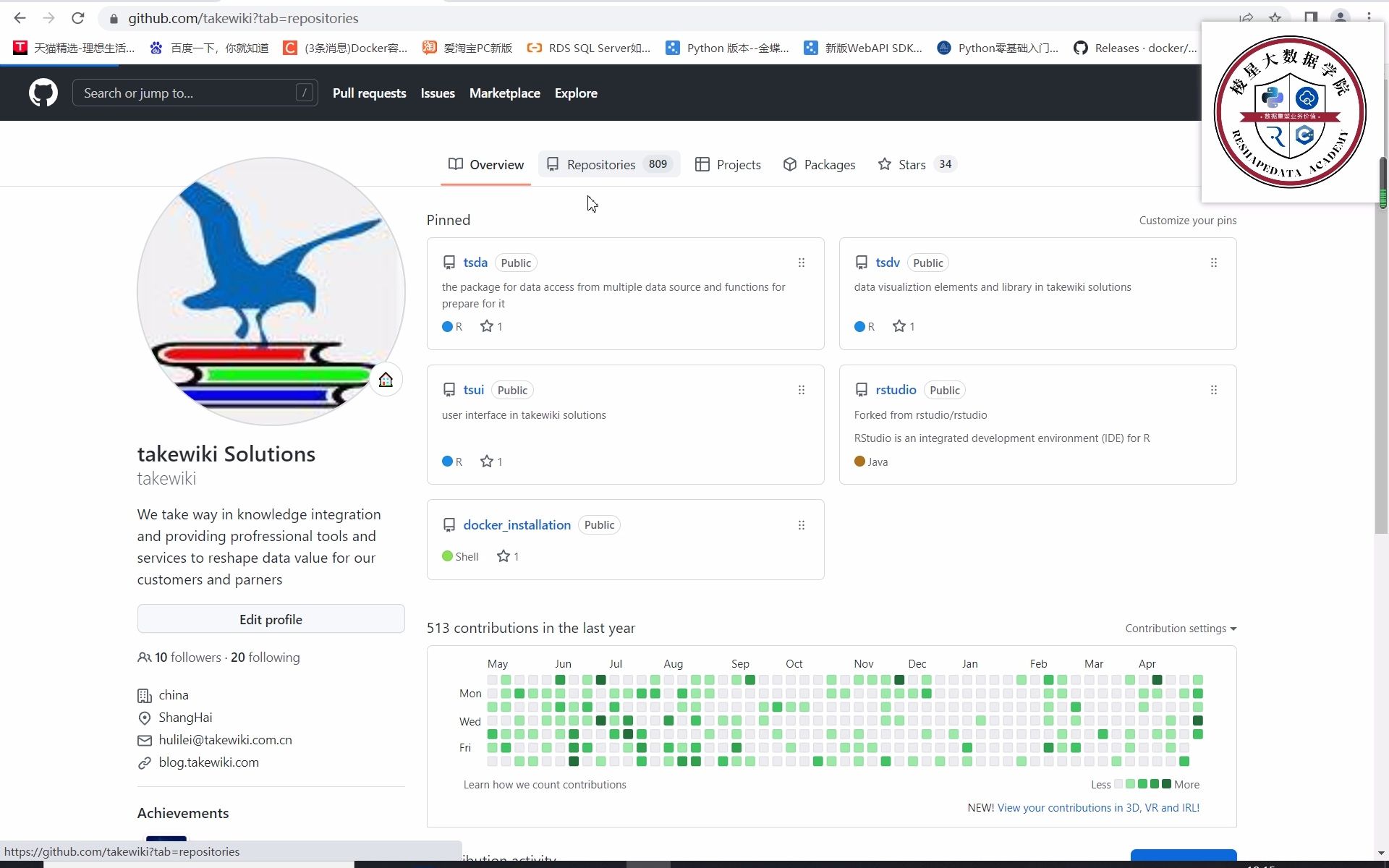Click the drag handle on rstudio card
The width and height of the screenshot is (1389, 868).
click(x=1213, y=390)
